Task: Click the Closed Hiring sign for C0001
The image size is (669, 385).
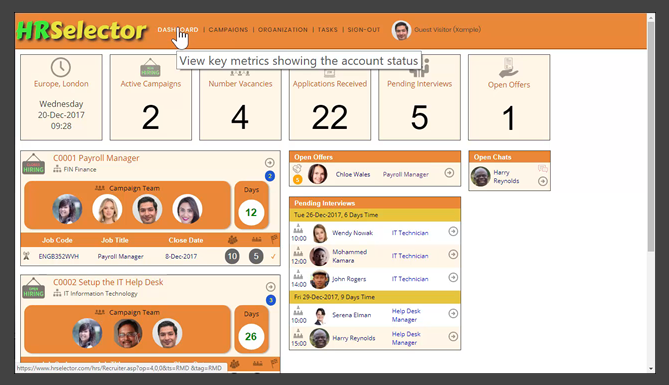Action: [33, 164]
